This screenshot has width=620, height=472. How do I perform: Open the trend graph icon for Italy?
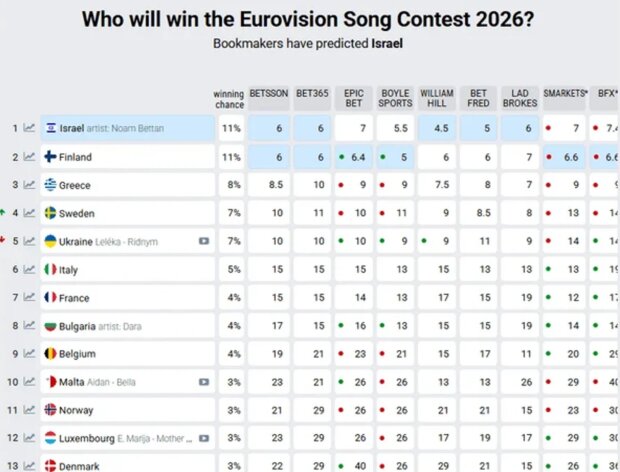tap(30, 270)
